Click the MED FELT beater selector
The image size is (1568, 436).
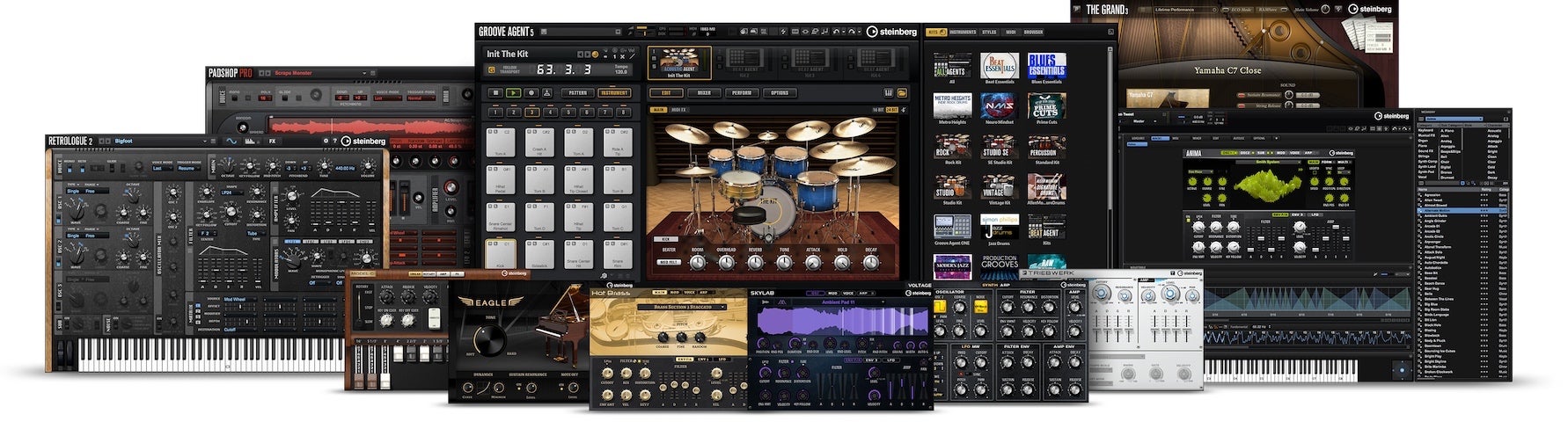pos(669,261)
